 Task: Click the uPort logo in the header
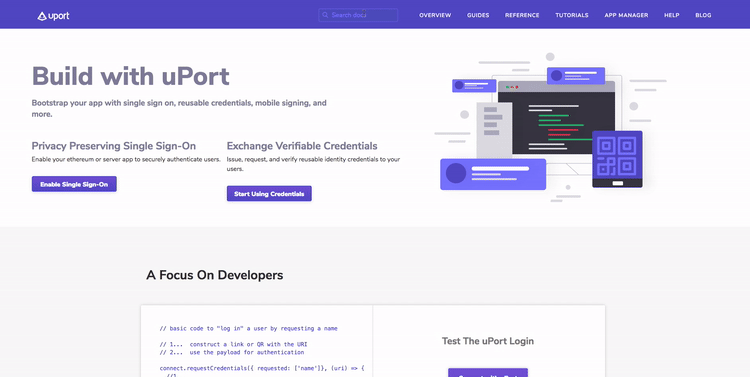tap(53, 16)
